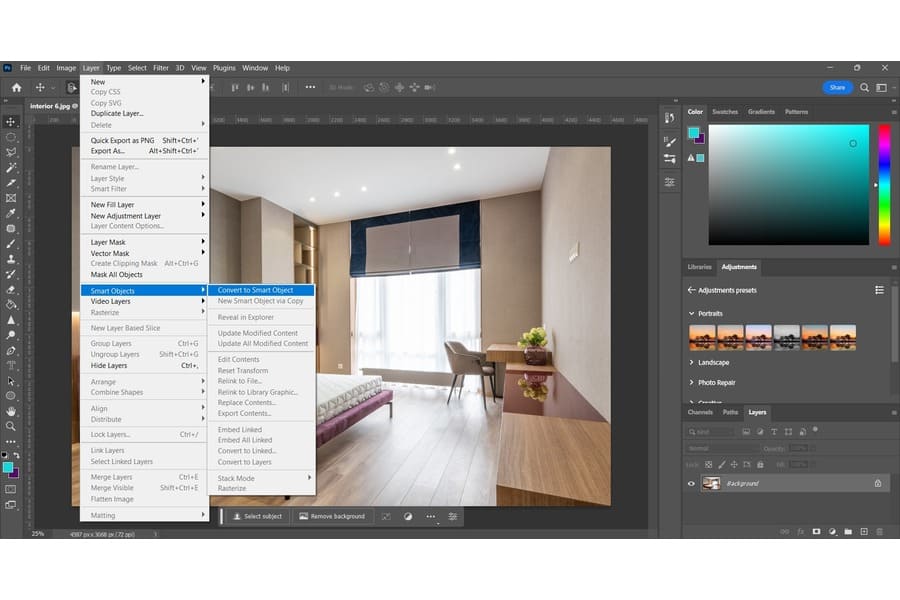Viewport: 900px width, 600px height.
Task: Expand the Landscape presets group
Action: click(691, 362)
